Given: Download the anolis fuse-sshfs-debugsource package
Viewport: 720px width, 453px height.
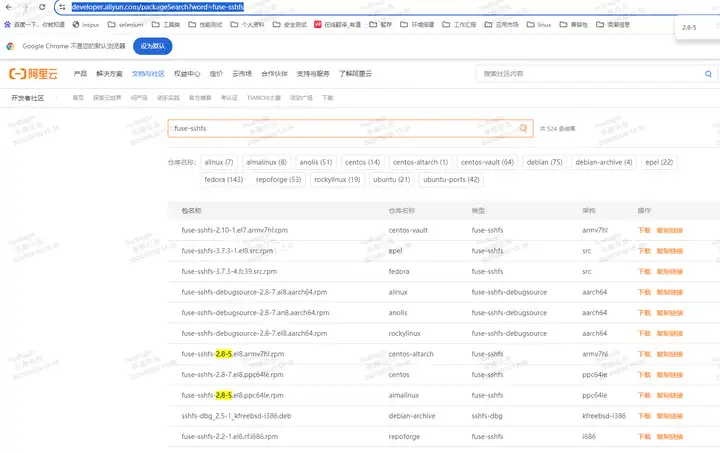Looking at the screenshot, I should pyautogui.click(x=644, y=313).
